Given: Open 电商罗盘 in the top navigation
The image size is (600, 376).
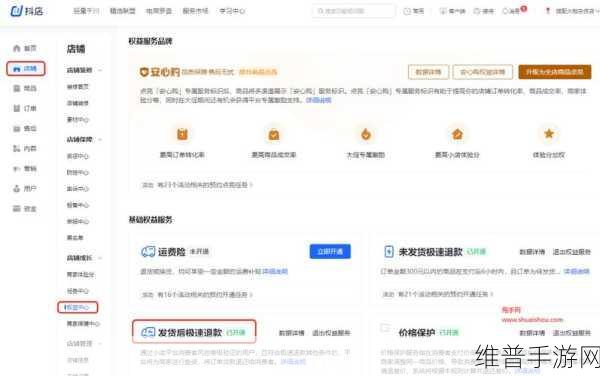Looking at the screenshot, I should pyautogui.click(x=159, y=11).
